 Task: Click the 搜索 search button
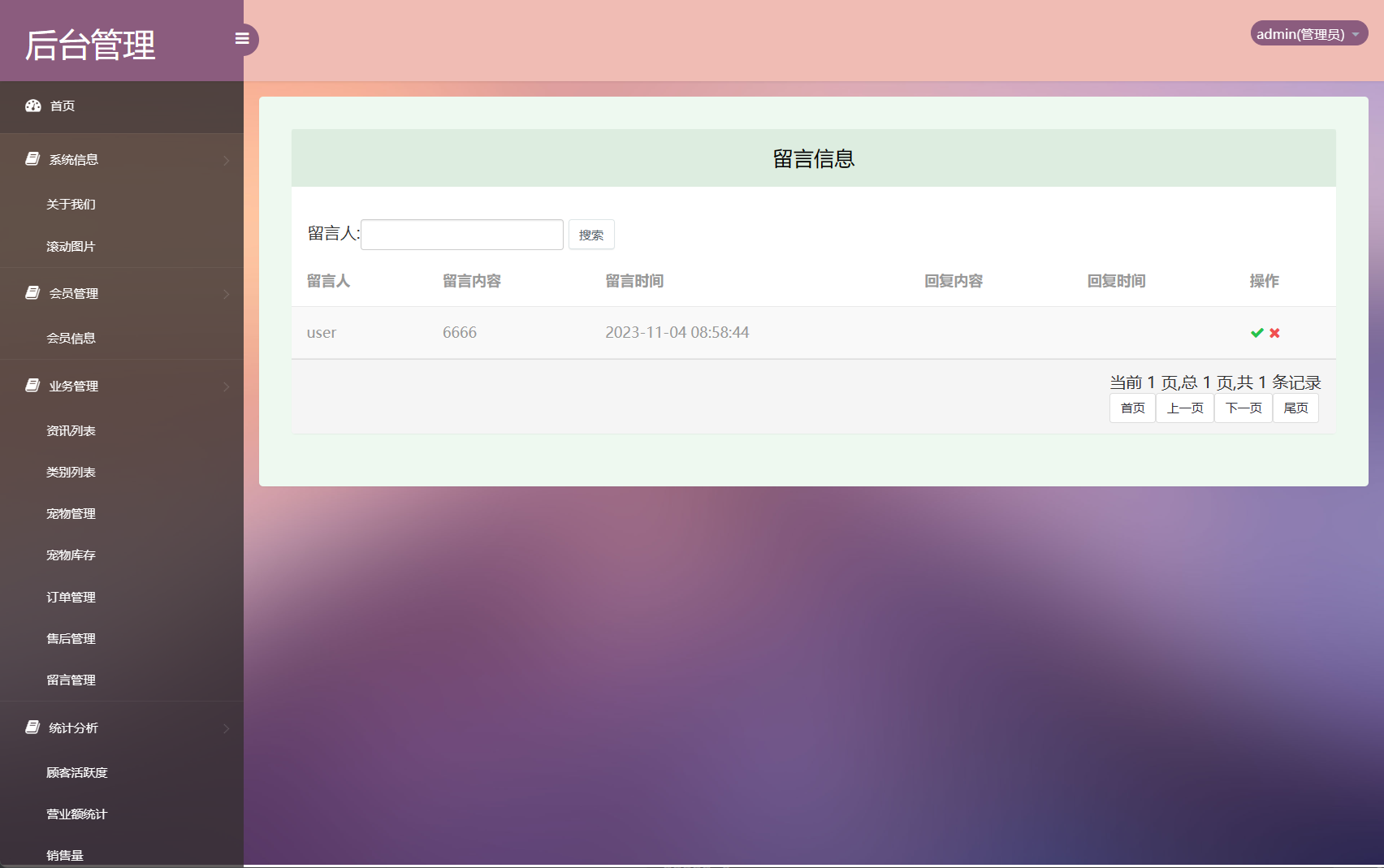[x=591, y=235]
